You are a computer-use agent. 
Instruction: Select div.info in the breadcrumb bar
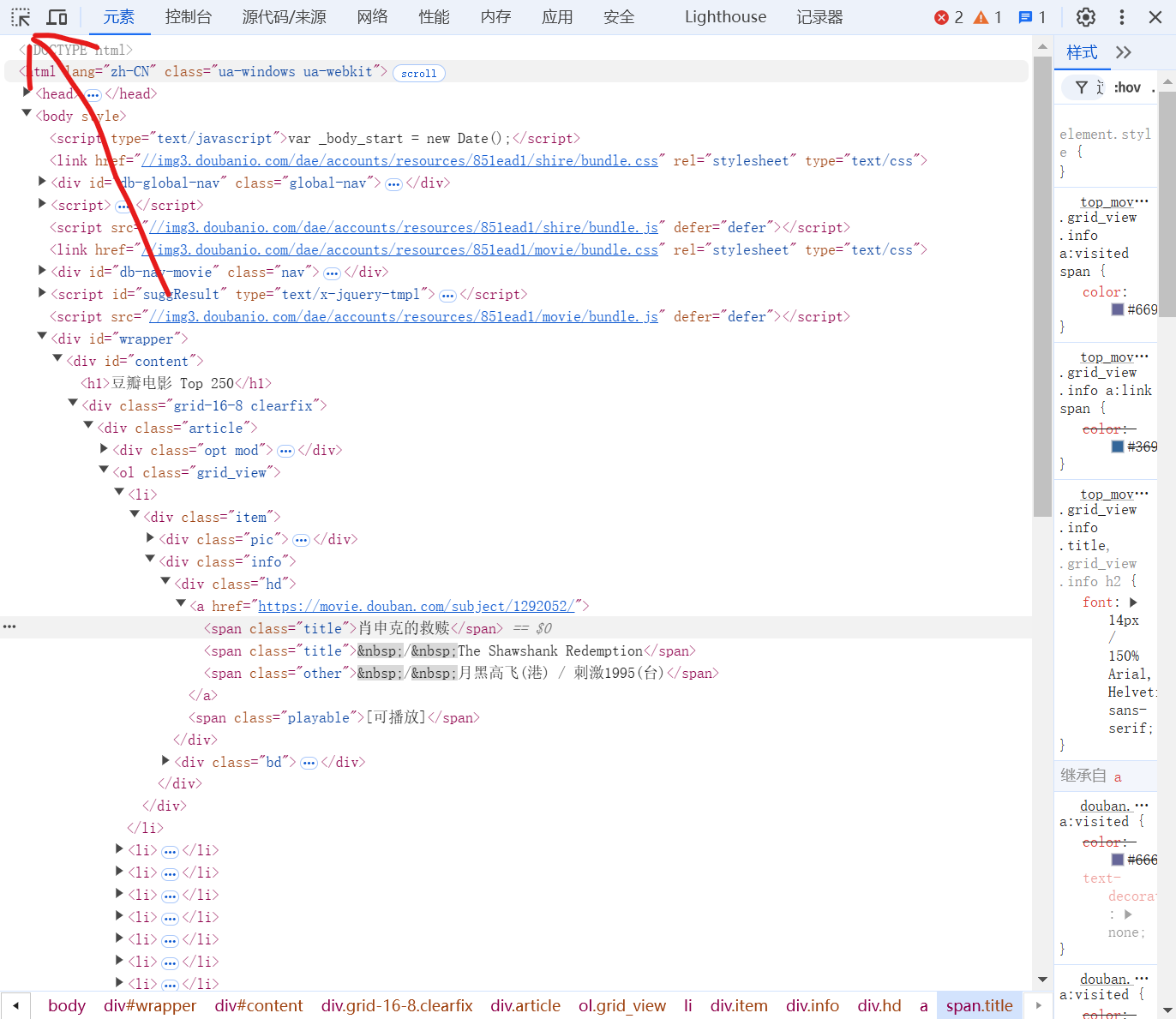(x=813, y=1006)
